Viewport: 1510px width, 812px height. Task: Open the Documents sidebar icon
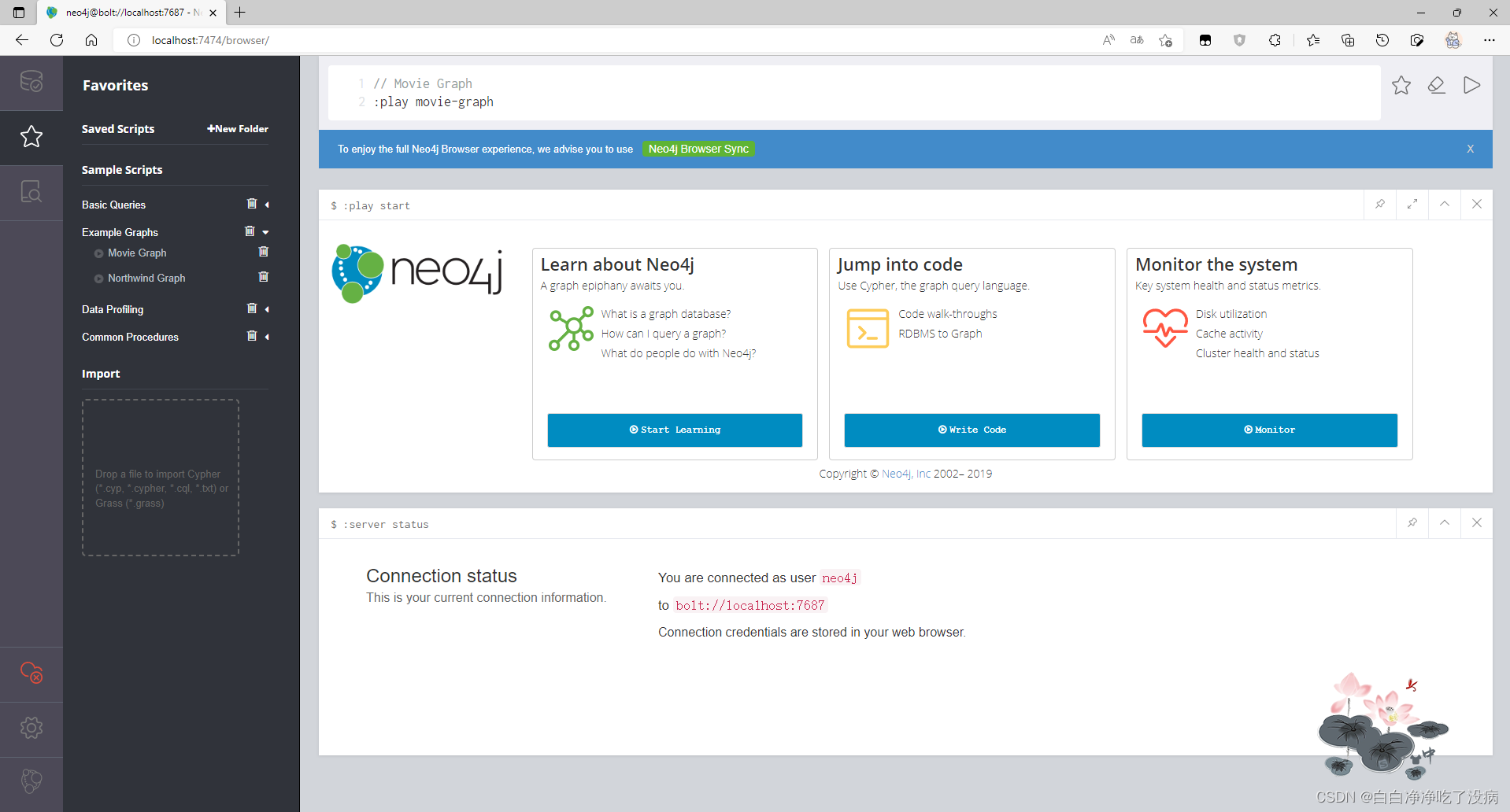pyautogui.click(x=31, y=192)
